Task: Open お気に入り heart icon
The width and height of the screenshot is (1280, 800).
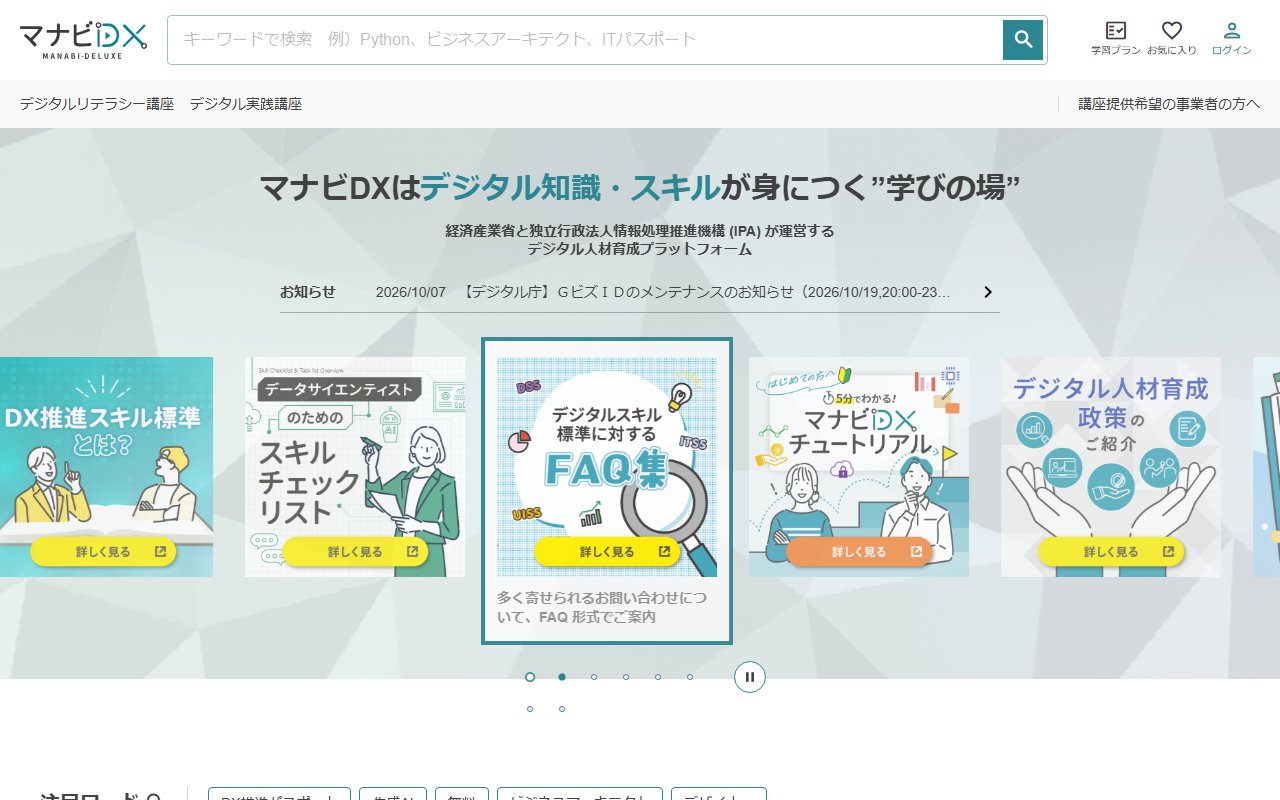Action: click(x=1172, y=38)
